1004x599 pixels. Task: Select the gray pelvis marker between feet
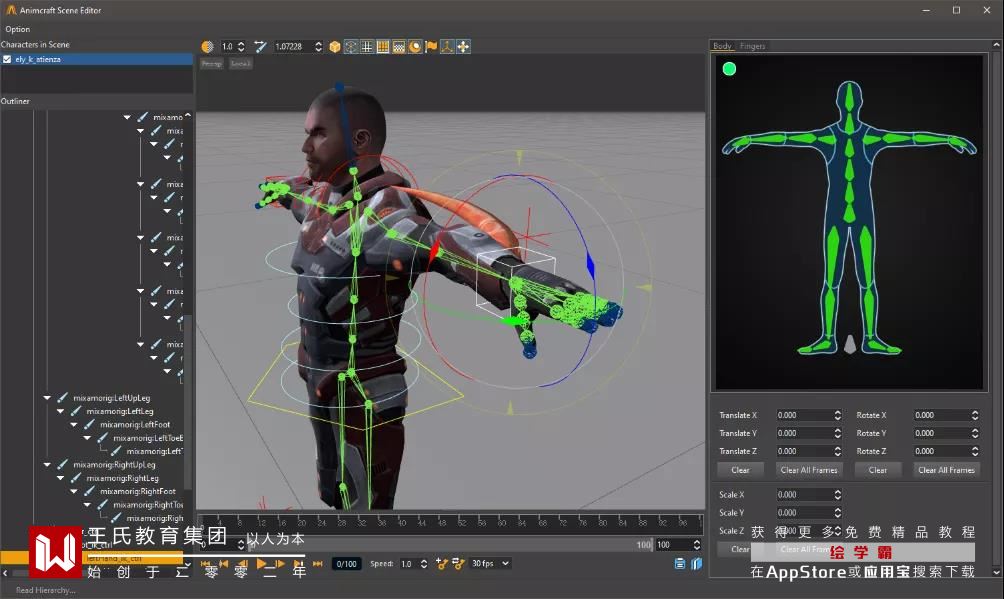850,344
